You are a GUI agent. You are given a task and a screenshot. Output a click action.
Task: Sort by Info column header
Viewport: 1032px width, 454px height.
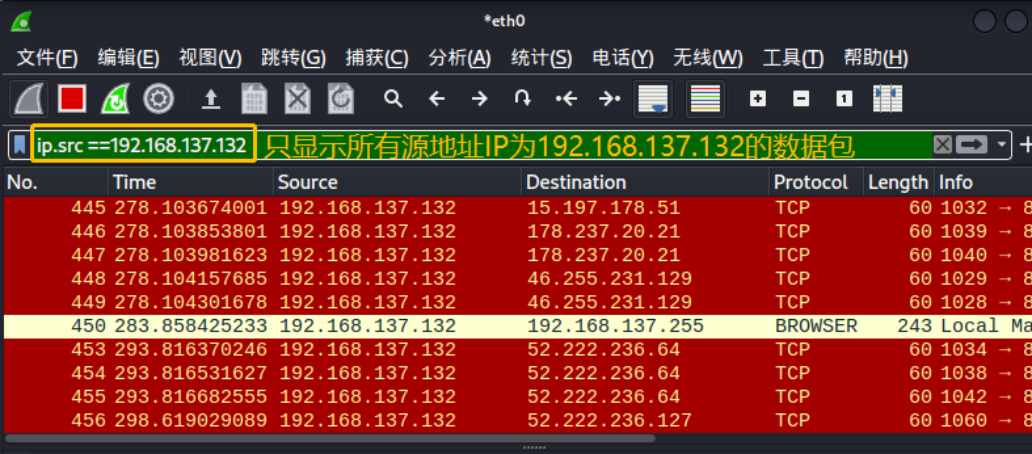(983, 182)
